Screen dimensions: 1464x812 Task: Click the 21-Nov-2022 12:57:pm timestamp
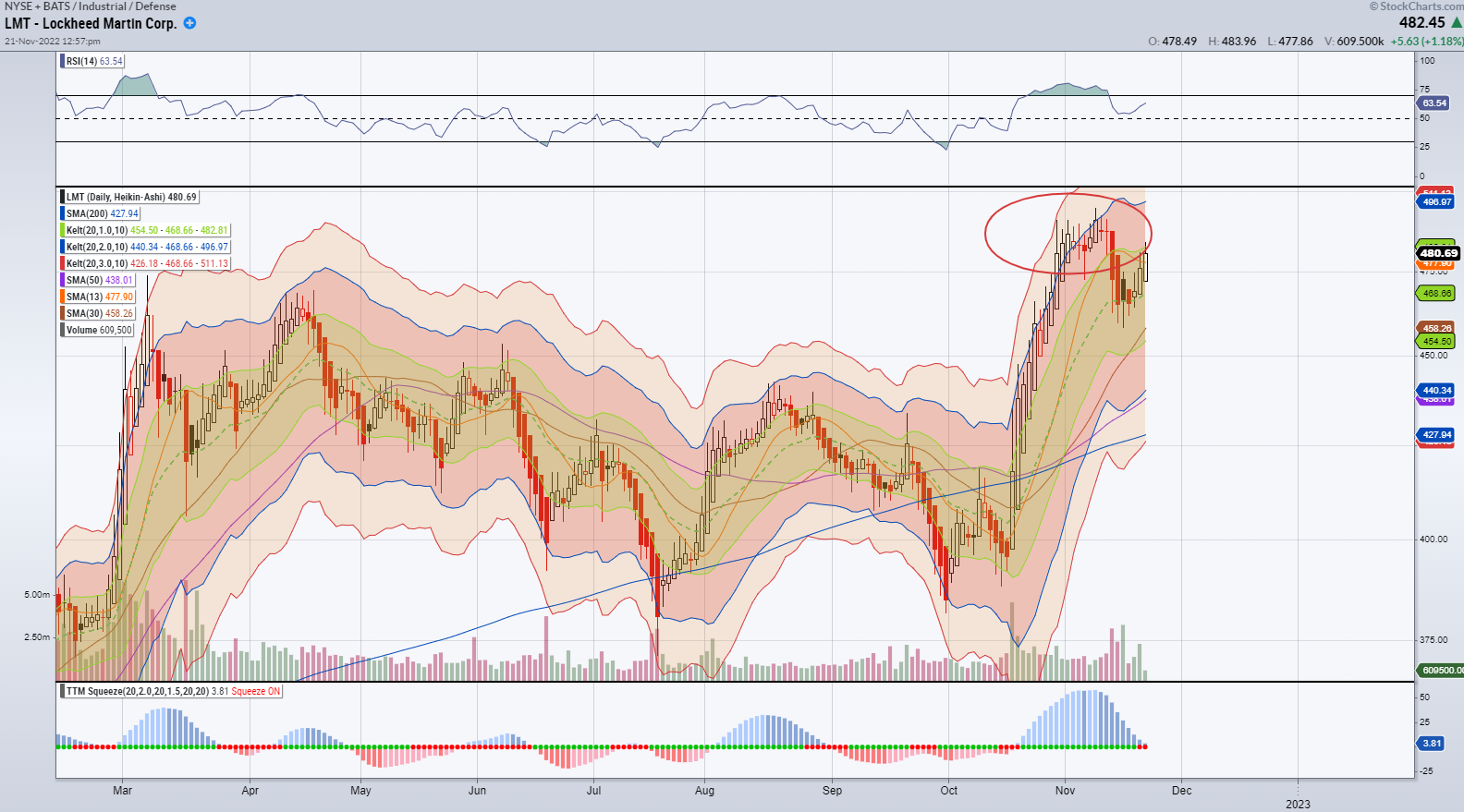pos(53,42)
